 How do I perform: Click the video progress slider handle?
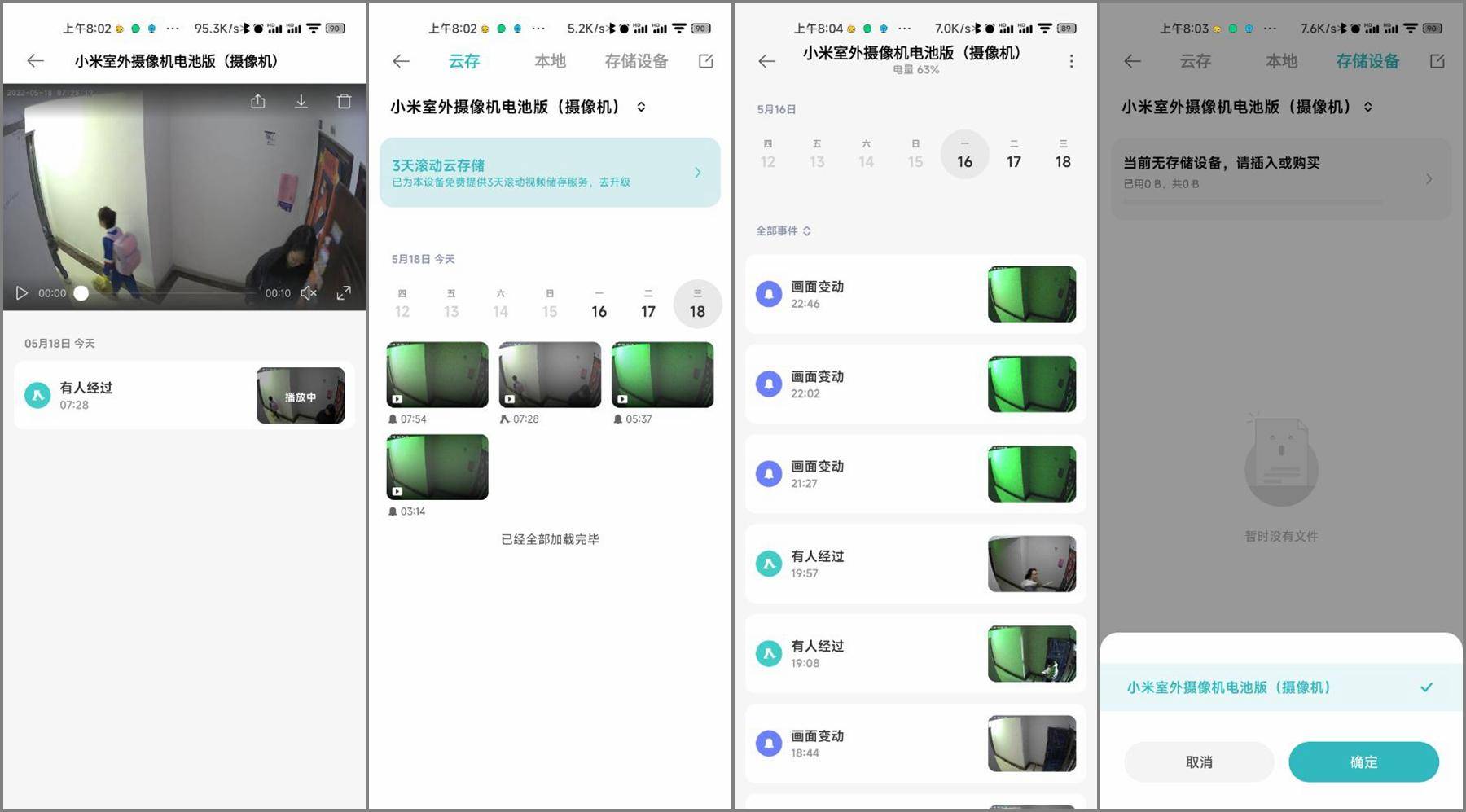point(81,293)
